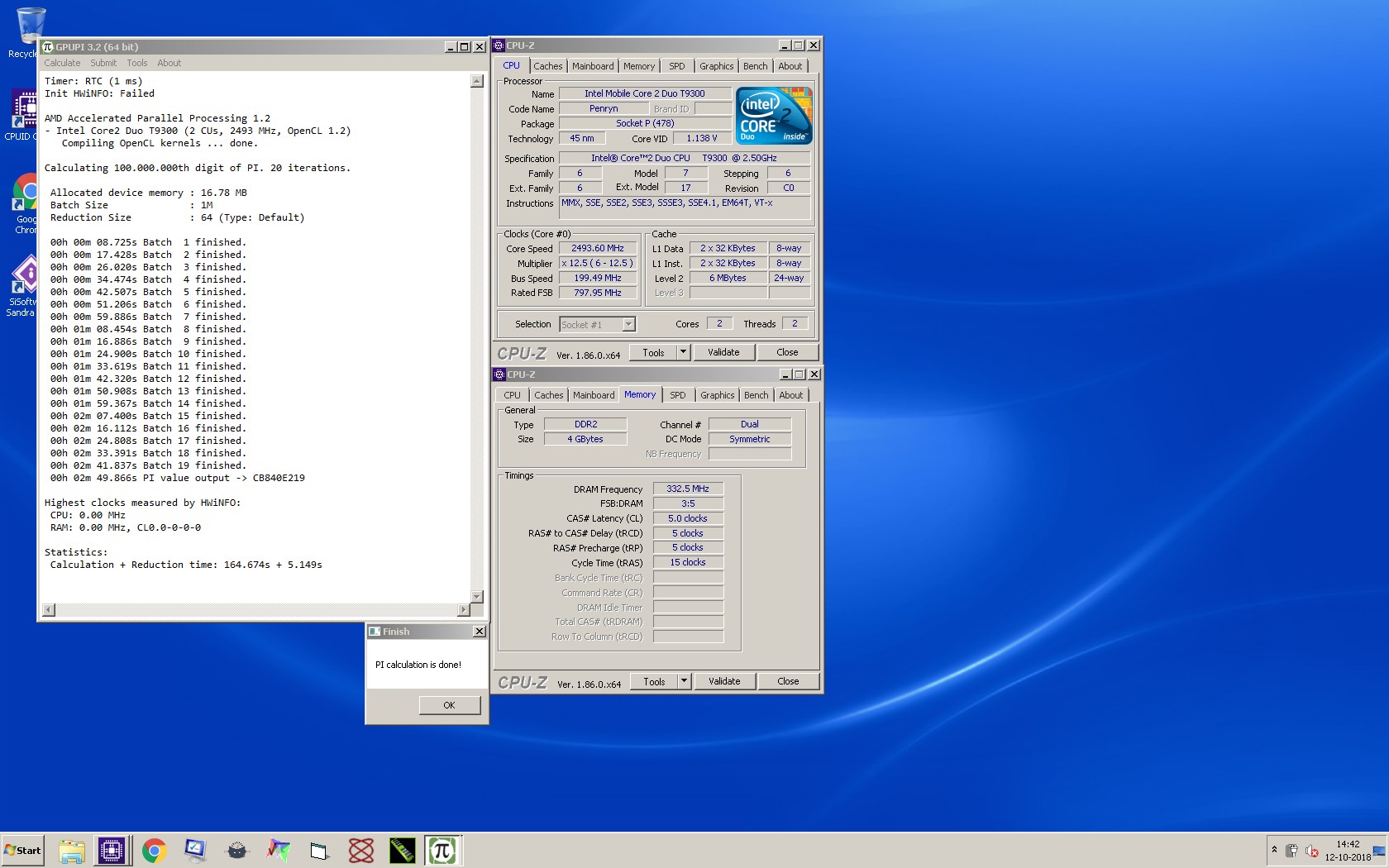This screenshot has width=1389, height=868.
Task: Click top CPU-Z title bar icon
Action: tap(499, 45)
